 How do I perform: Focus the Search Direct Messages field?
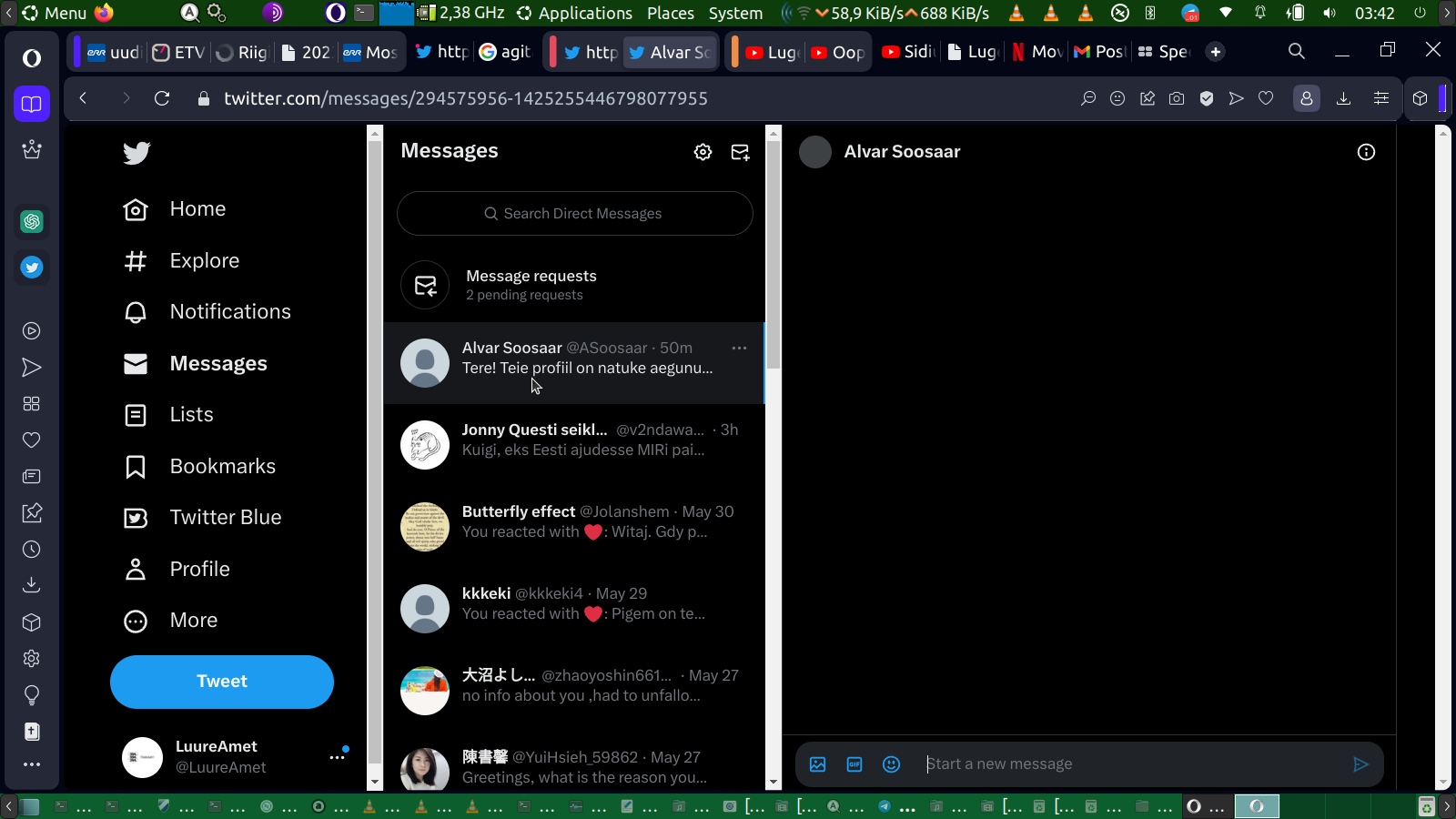[575, 214]
